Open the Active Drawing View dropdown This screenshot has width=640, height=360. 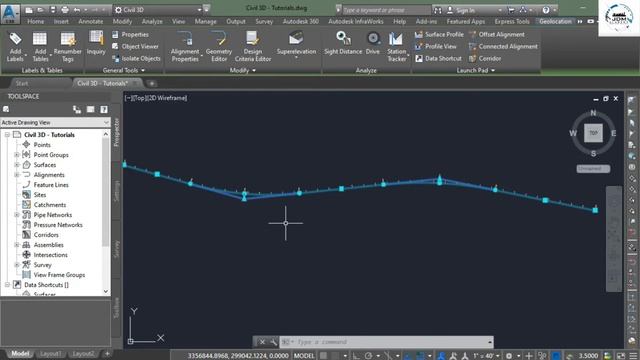pos(55,122)
